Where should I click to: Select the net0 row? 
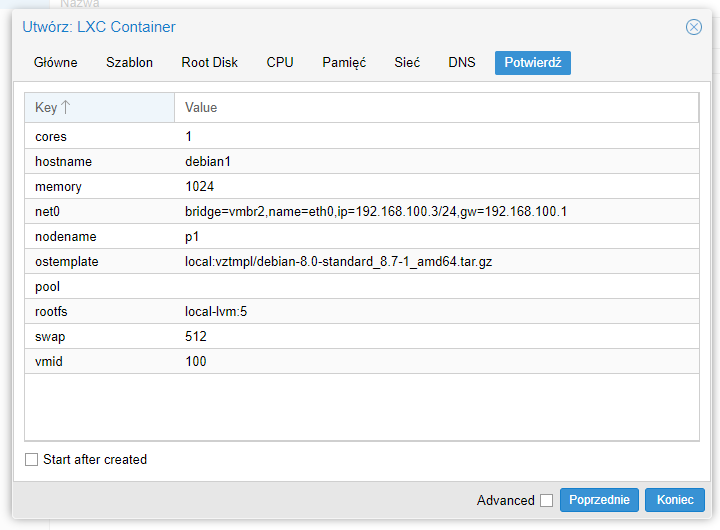[361, 212]
